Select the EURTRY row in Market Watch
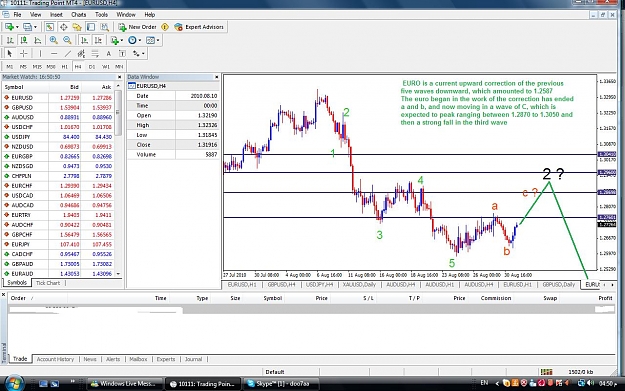The width and height of the screenshot is (625, 391). [x=58, y=215]
